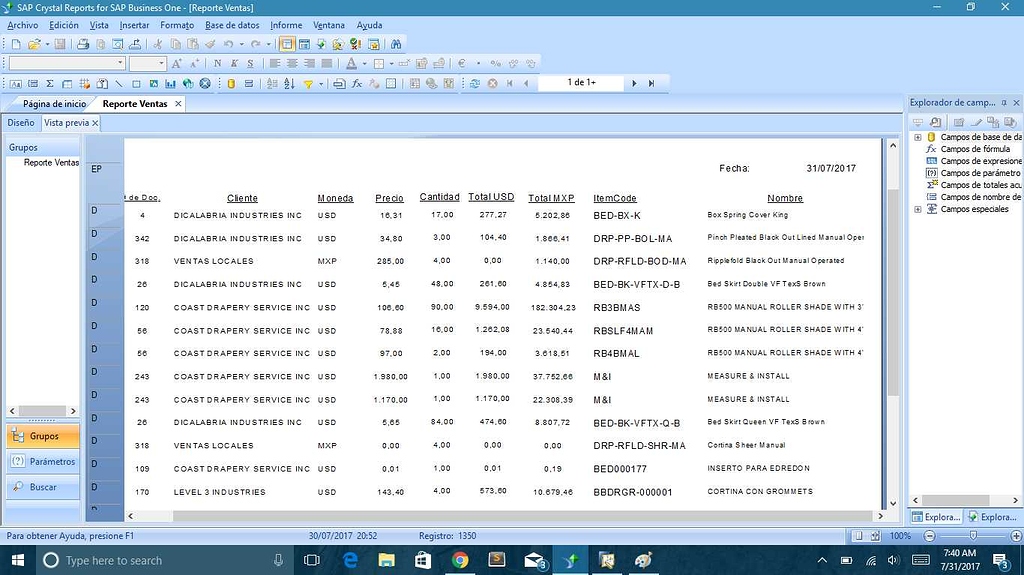Toggle align right formatting

pyautogui.click(x=309, y=63)
